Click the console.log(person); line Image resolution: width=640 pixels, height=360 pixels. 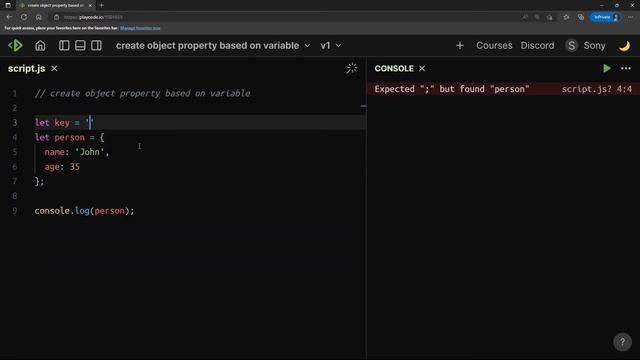click(x=84, y=211)
